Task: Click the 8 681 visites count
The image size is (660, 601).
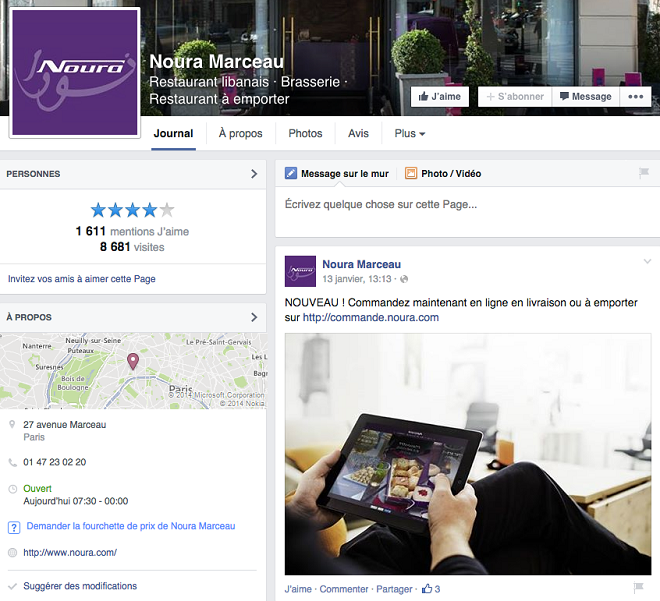Action: pos(132,247)
